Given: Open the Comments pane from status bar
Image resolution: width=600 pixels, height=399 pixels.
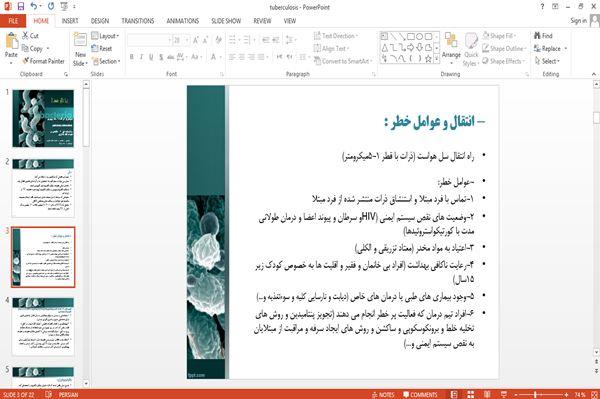Looking at the screenshot, I should point(420,394).
